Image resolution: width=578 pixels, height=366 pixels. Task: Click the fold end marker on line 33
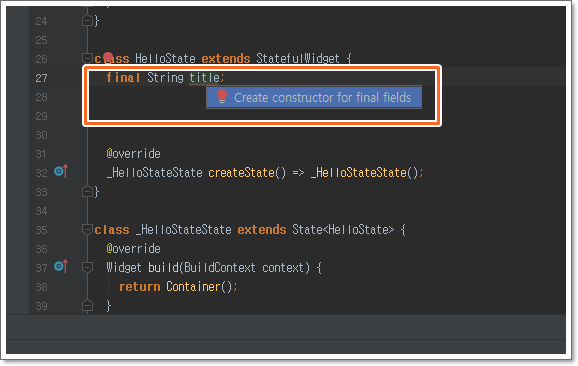[x=87, y=191]
